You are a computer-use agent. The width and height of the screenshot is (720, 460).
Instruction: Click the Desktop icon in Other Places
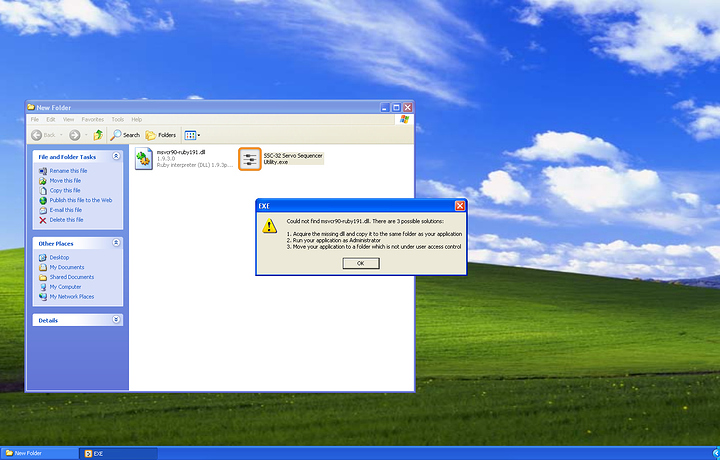[x=43, y=258]
